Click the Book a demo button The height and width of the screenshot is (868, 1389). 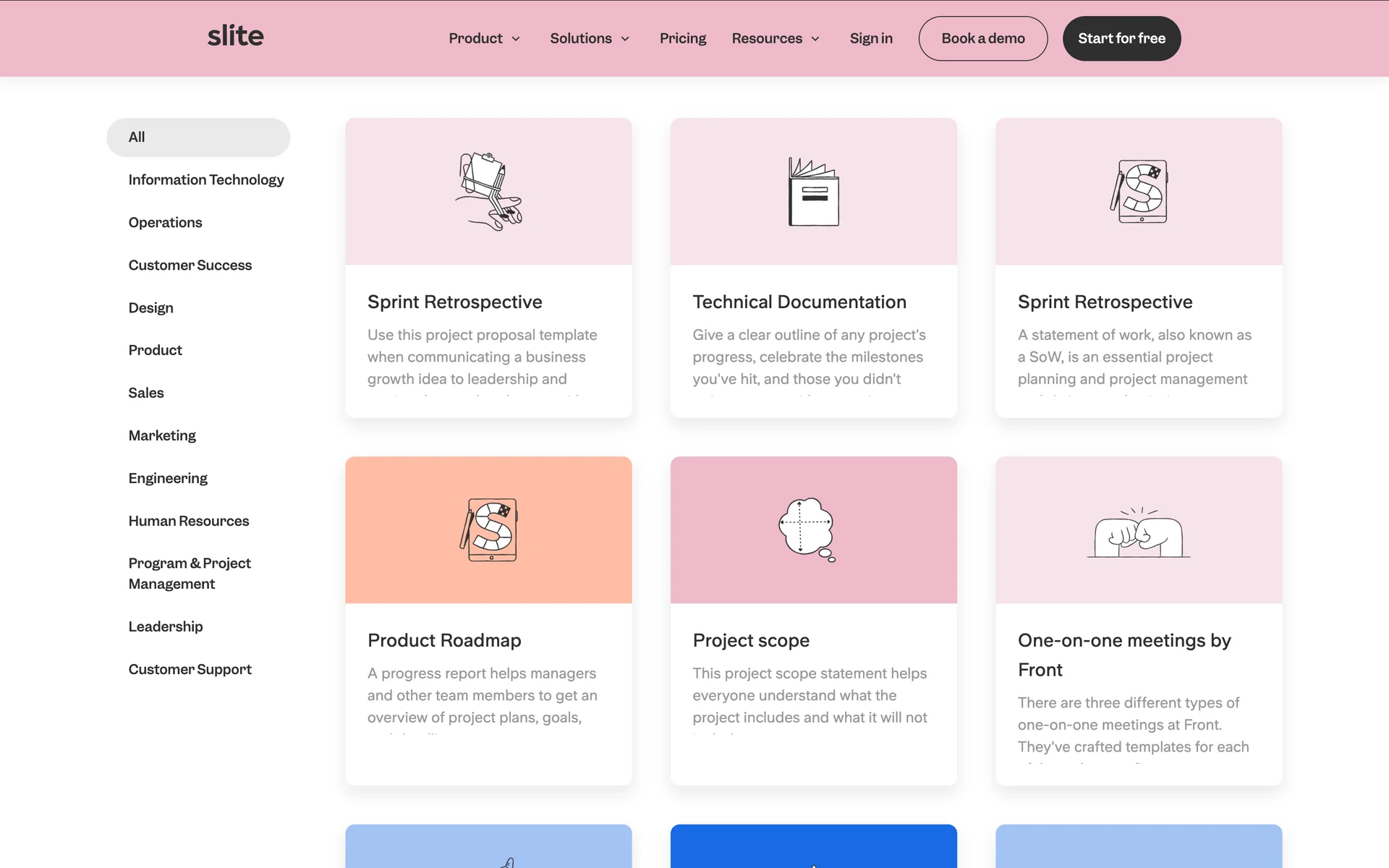click(x=982, y=38)
